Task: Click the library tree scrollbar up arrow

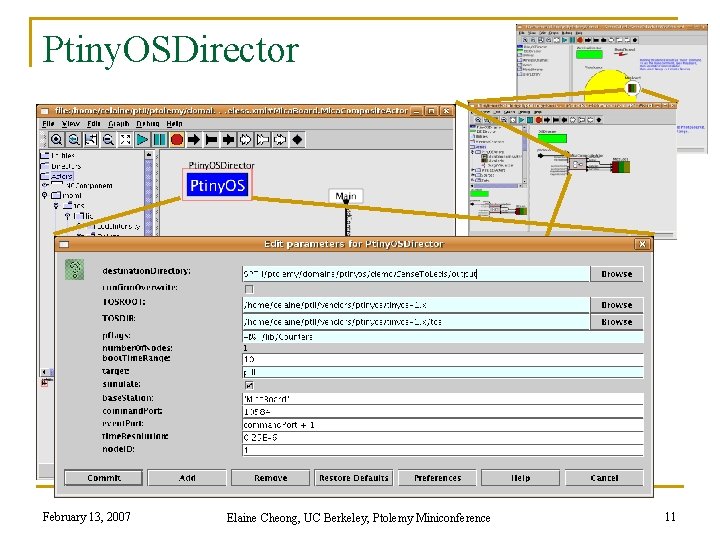Action: [x=149, y=155]
